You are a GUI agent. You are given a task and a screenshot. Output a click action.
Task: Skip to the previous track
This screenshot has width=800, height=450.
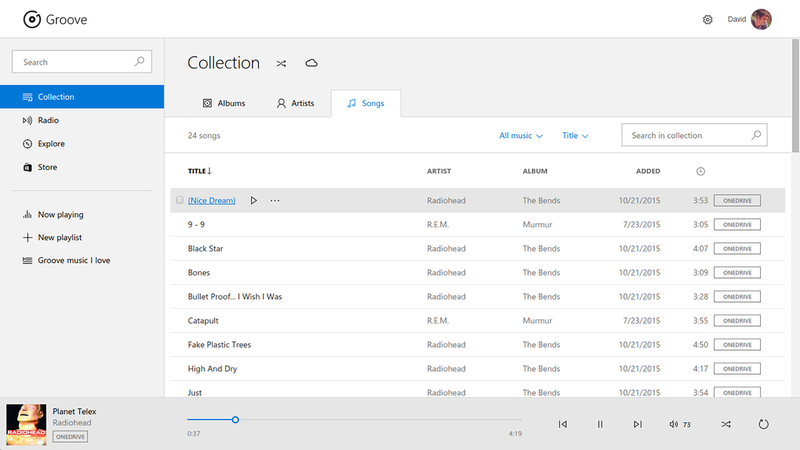pos(563,424)
